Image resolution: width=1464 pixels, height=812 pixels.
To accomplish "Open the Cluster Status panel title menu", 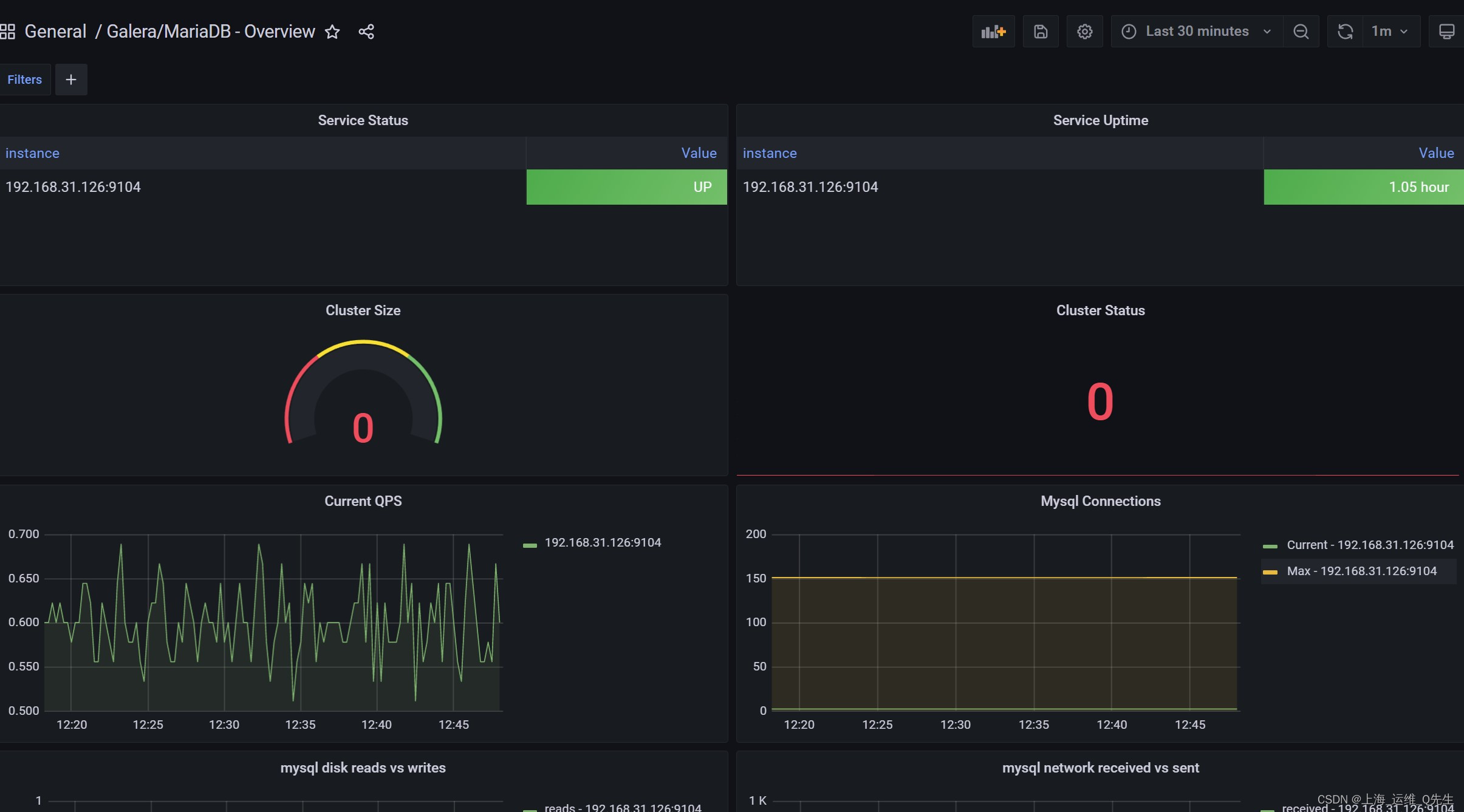I will pyautogui.click(x=1101, y=310).
